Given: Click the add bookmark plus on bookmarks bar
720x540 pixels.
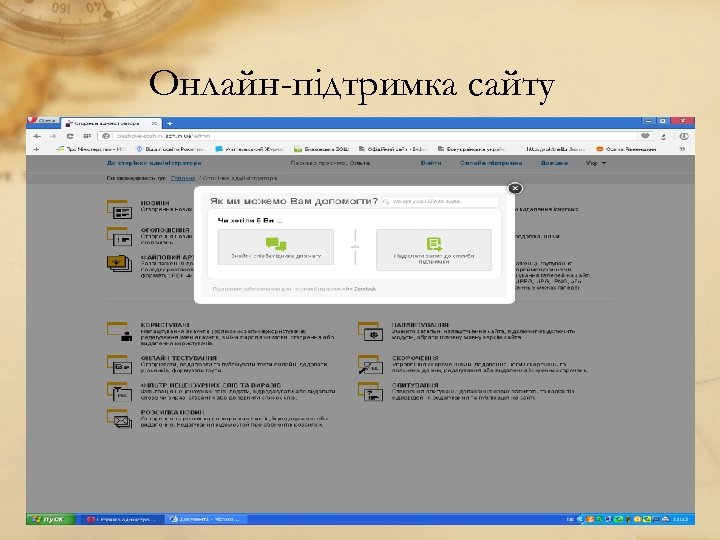Looking at the screenshot, I should pos(37,149).
